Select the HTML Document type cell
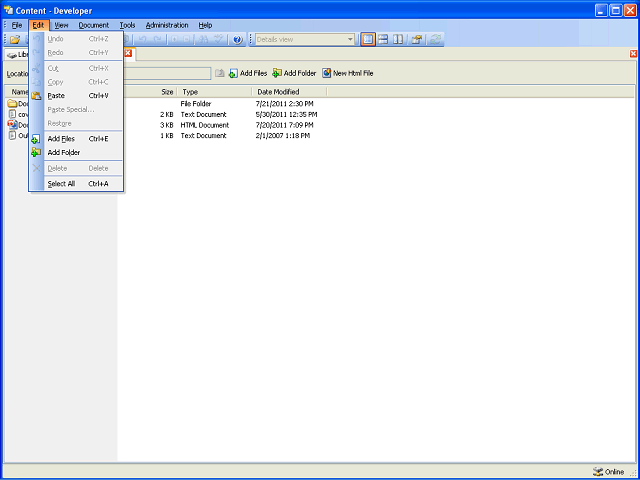Screen dimensions: 640x480 (x=205, y=125)
